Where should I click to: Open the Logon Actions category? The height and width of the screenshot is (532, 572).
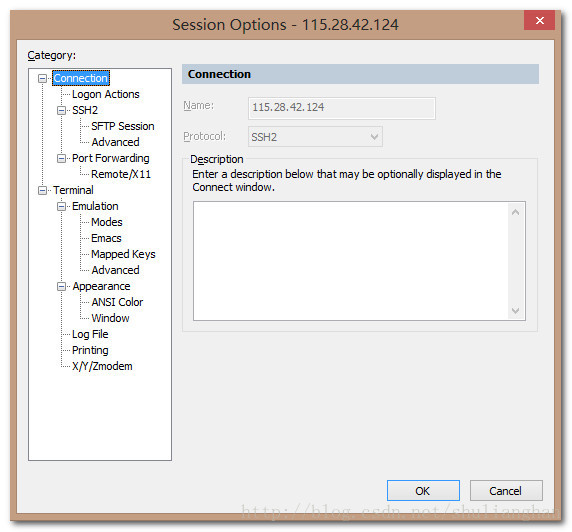(106, 94)
